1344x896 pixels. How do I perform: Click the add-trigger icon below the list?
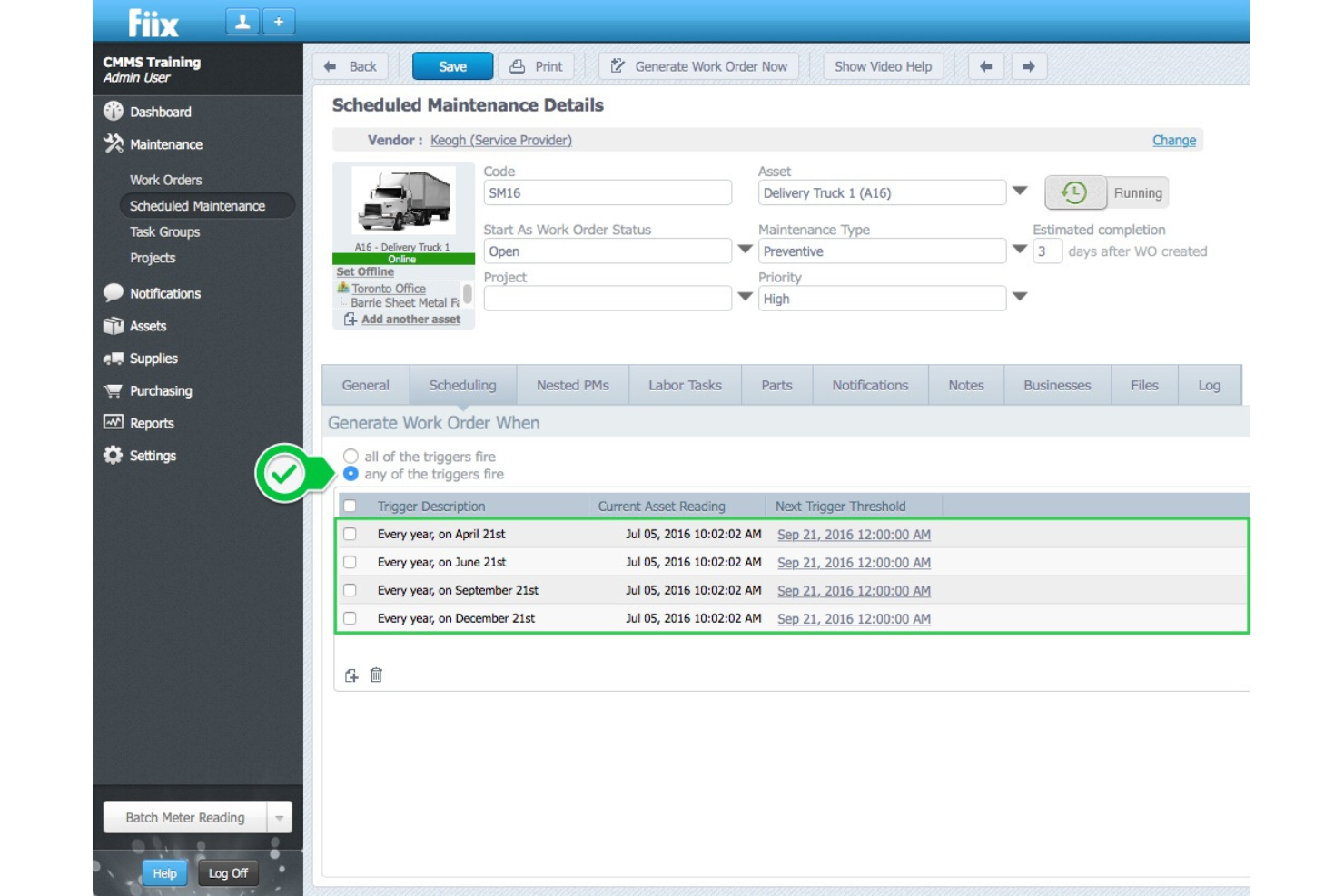click(351, 675)
